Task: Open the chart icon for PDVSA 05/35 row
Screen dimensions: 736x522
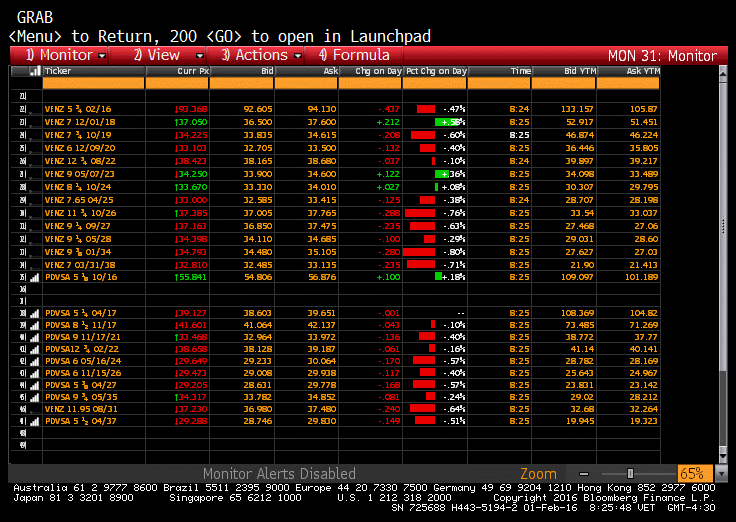Action: pos(35,397)
